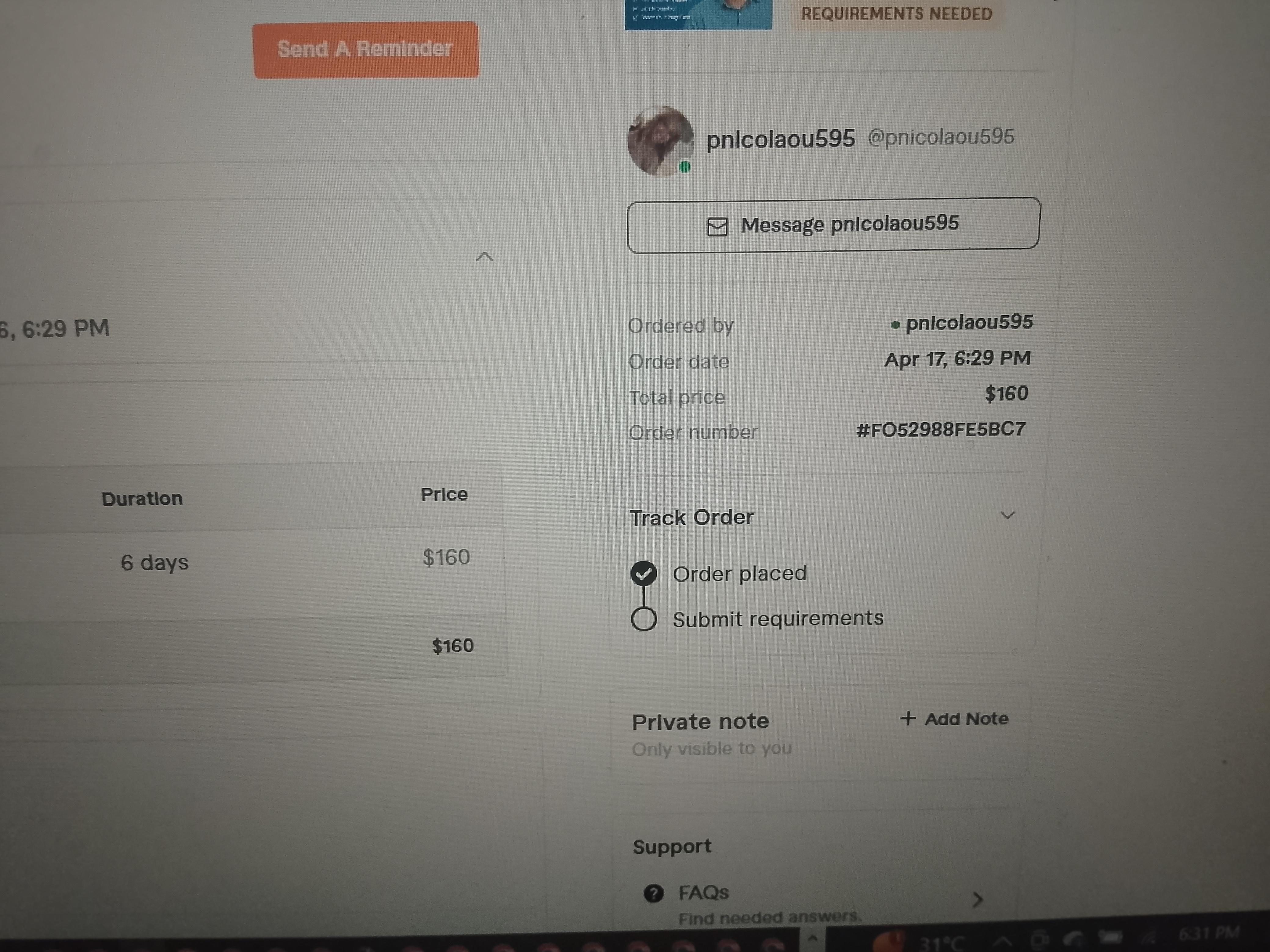Collapse the Track Order section chevron
This screenshot has height=952, width=1270.
(1008, 515)
